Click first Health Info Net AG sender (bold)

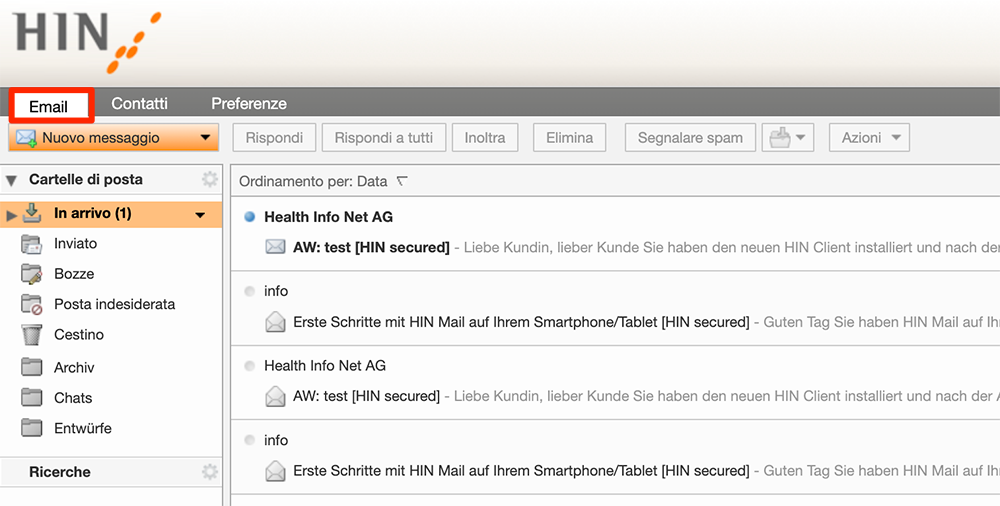[x=328, y=217]
